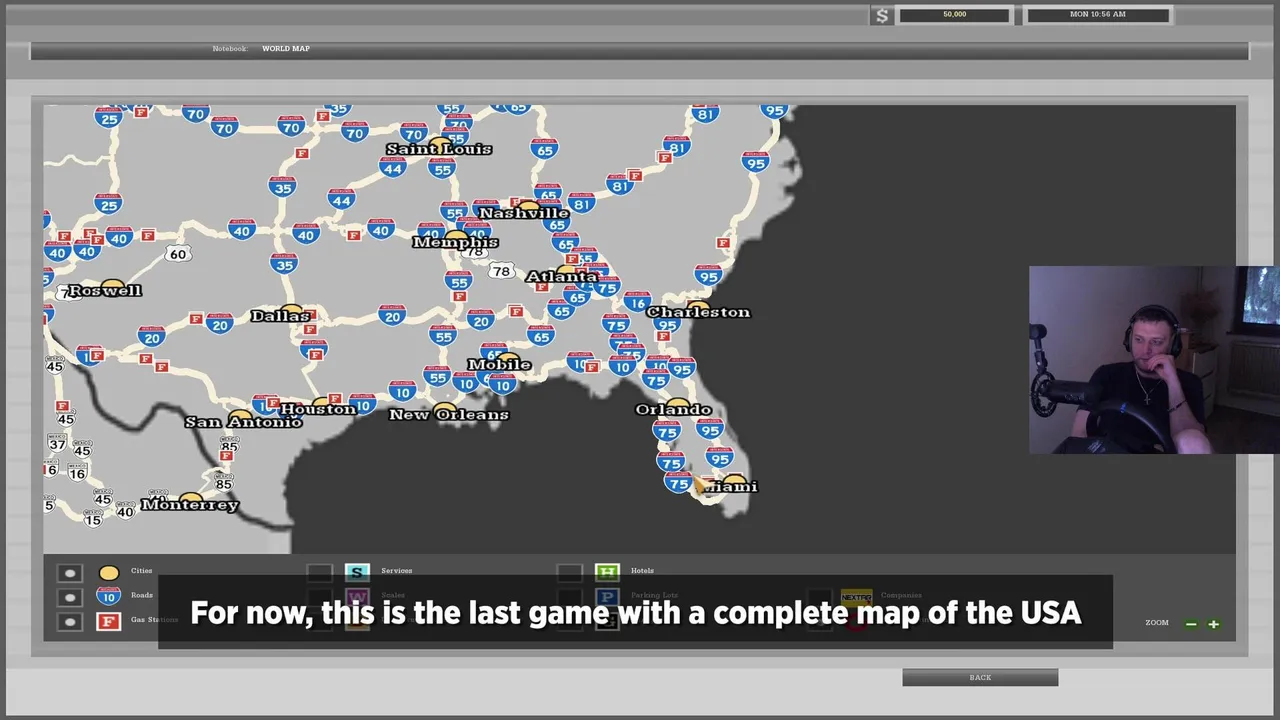Enable the Services map filter checkbox

[319, 572]
